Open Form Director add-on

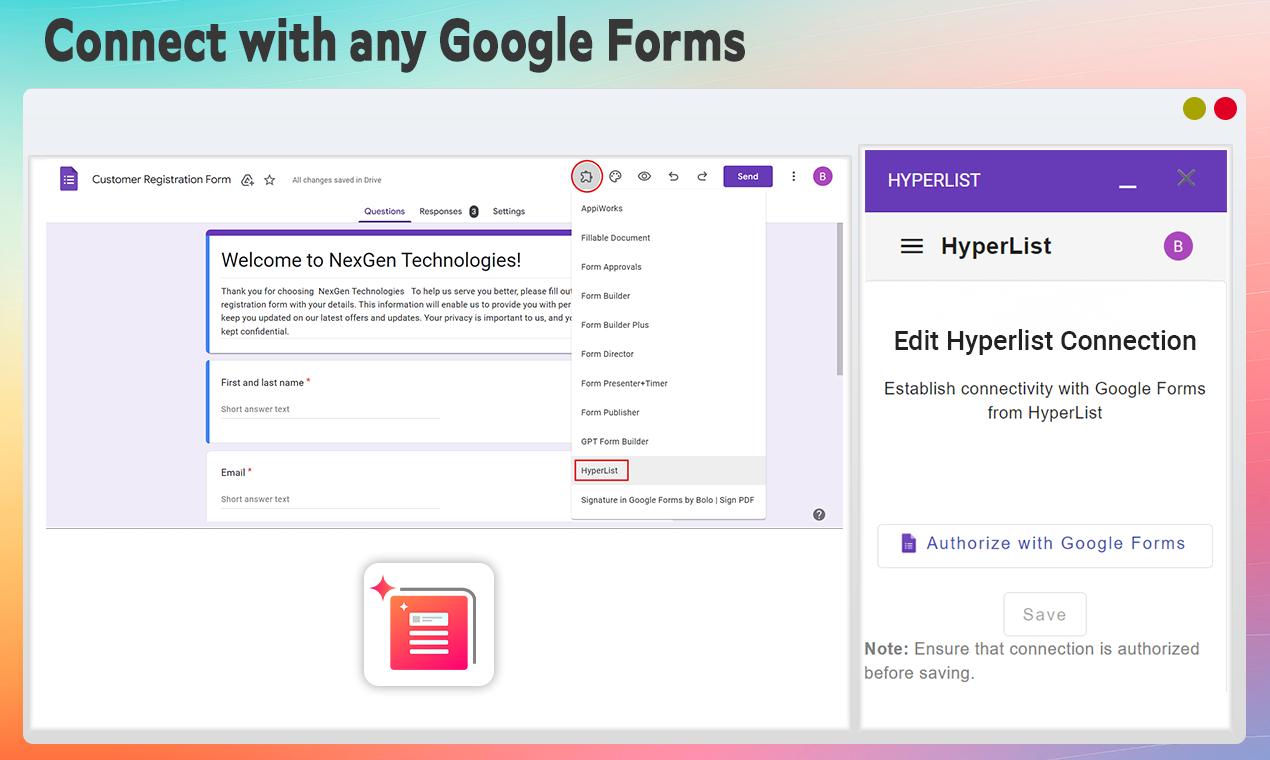[x=668, y=354]
